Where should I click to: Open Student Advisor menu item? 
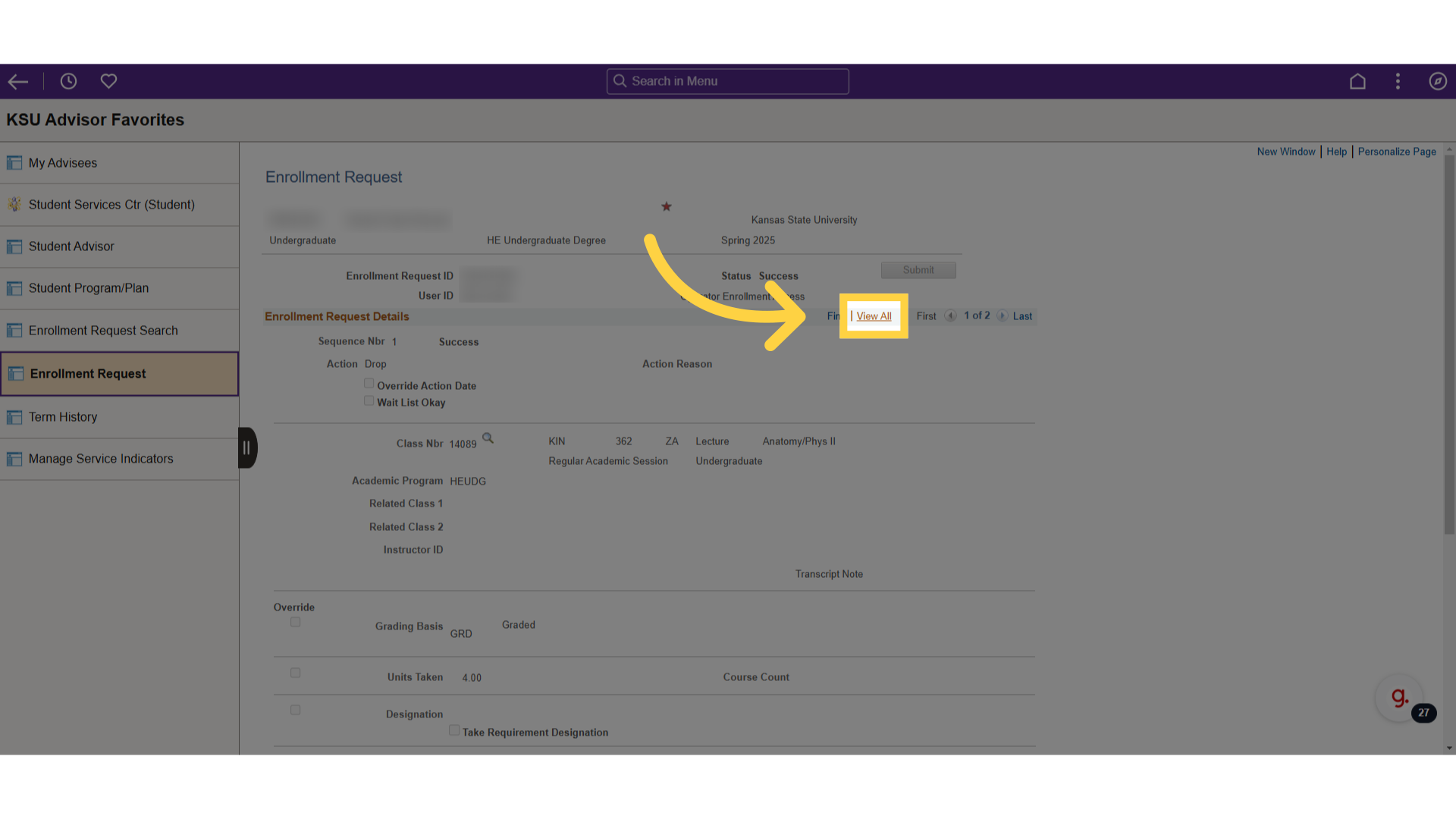[x=120, y=246]
